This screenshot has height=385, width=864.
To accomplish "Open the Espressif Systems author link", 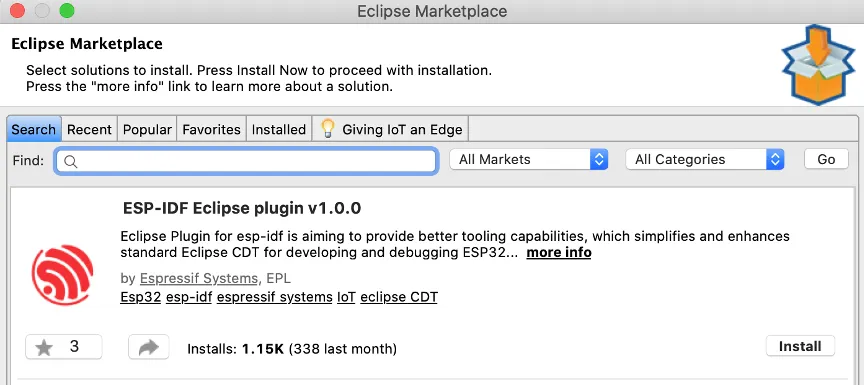I will (198, 278).
